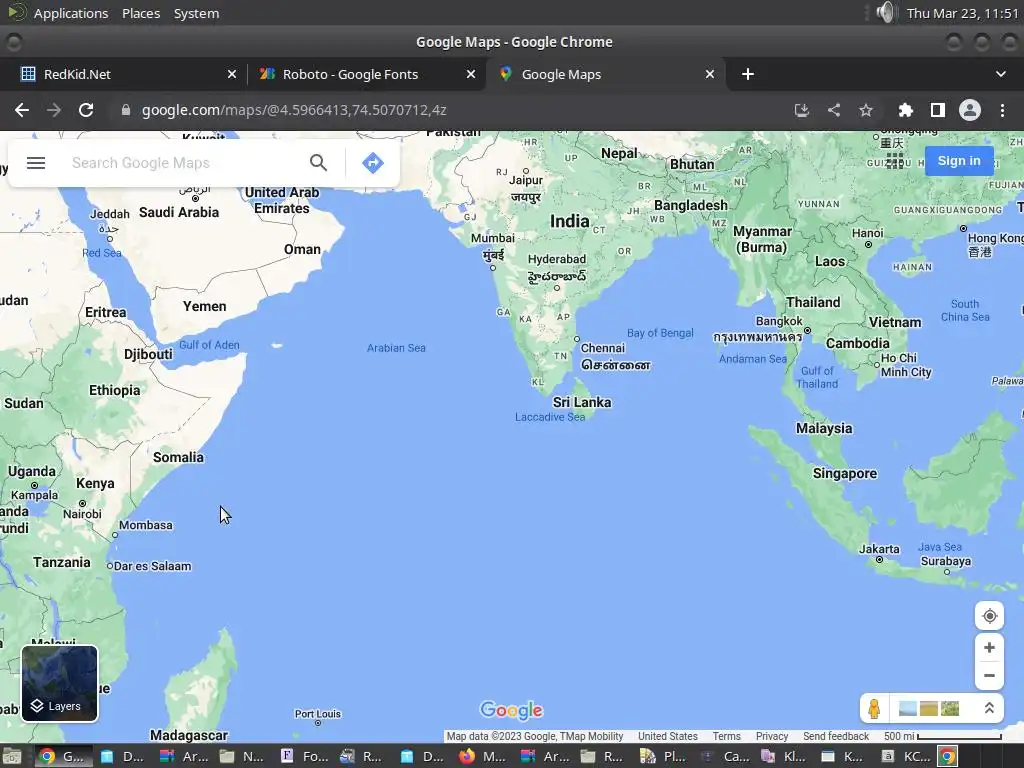1024x768 pixels.
Task: Go forward in Chrome
Action: [x=54, y=110]
